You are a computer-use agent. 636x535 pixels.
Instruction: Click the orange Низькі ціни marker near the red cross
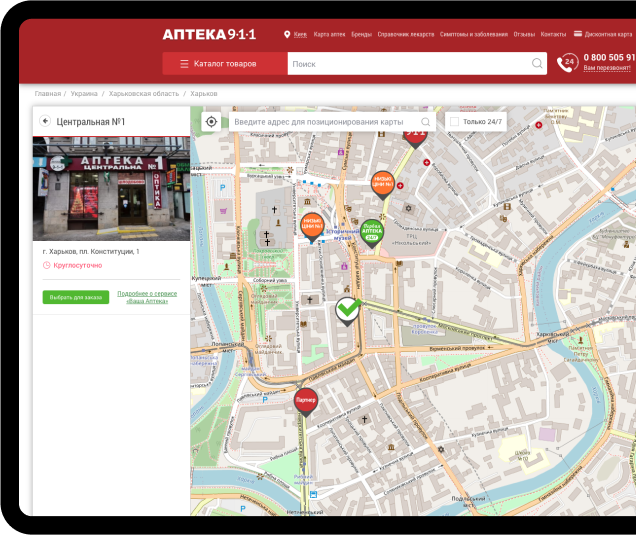pos(382,185)
